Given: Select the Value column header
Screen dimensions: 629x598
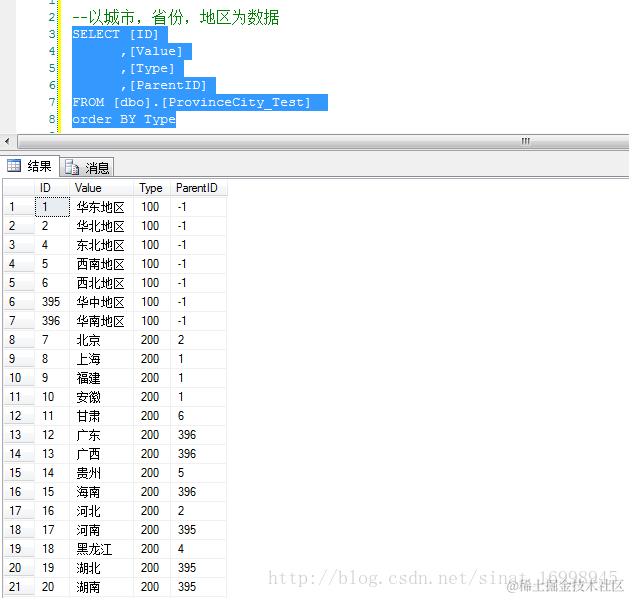Looking at the screenshot, I should (x=101, y=188).
